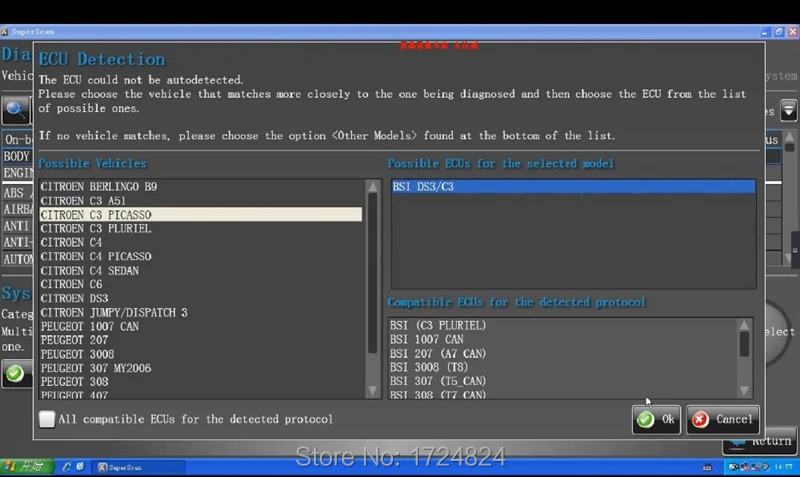800x477 pixels.
Task: Click system tray clock
Action: point(783,467)
